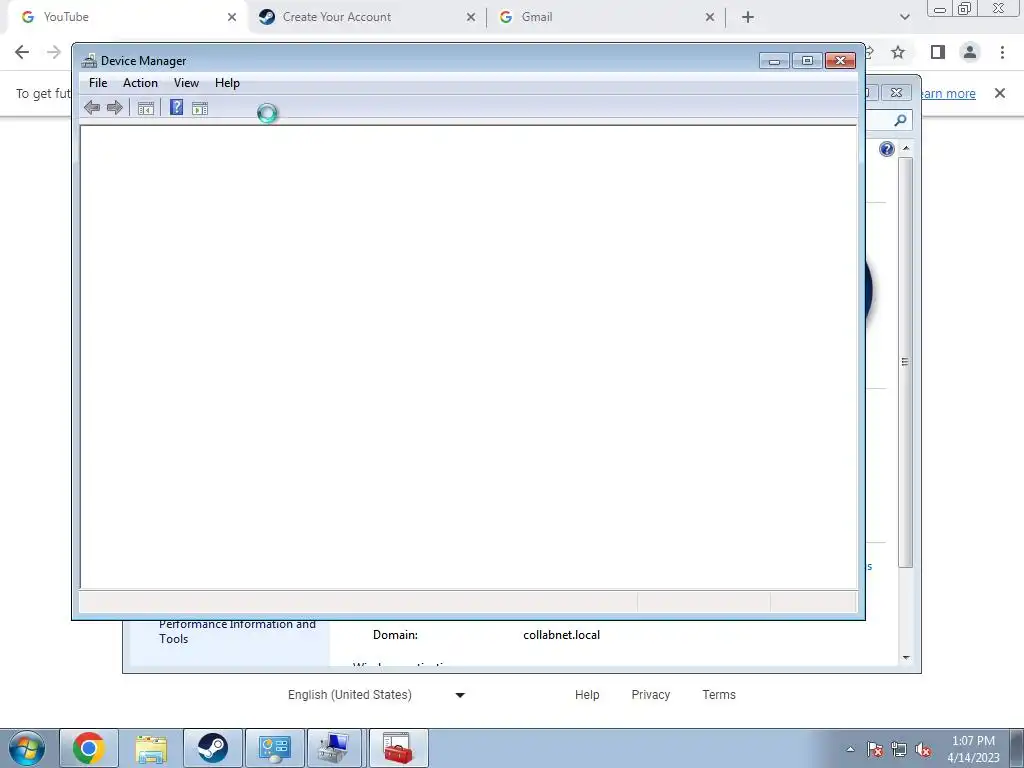Close the Create Your Account tab
1024x768 pixels.
pos(471,17)
